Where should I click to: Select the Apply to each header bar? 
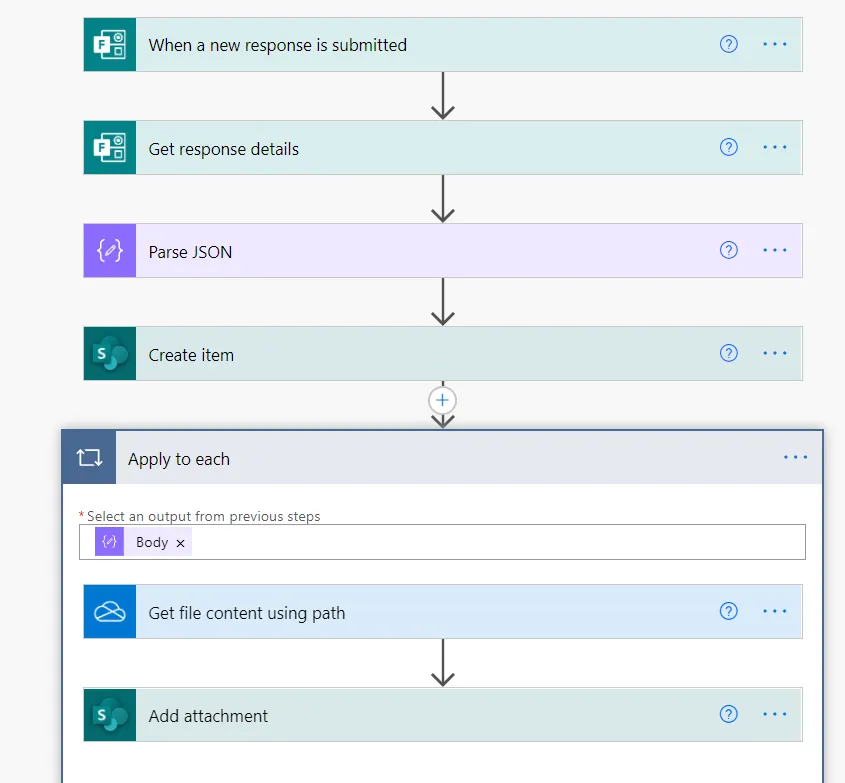click(400, 457)
